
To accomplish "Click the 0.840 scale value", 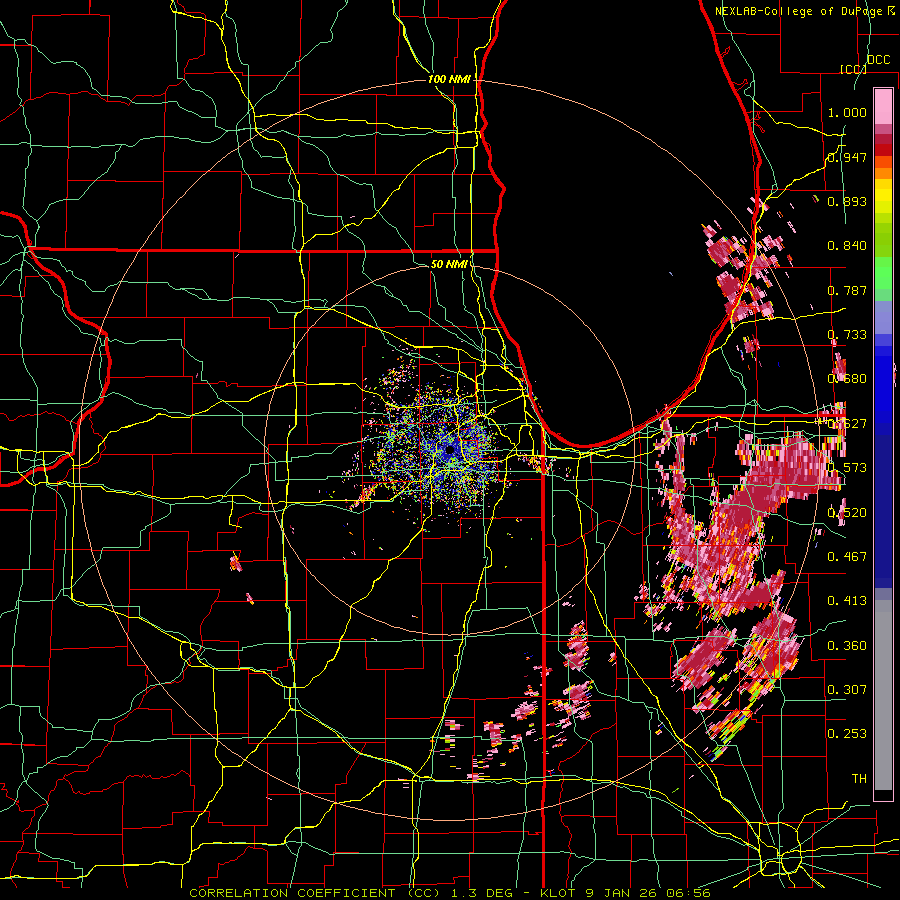I will point(847,246).
